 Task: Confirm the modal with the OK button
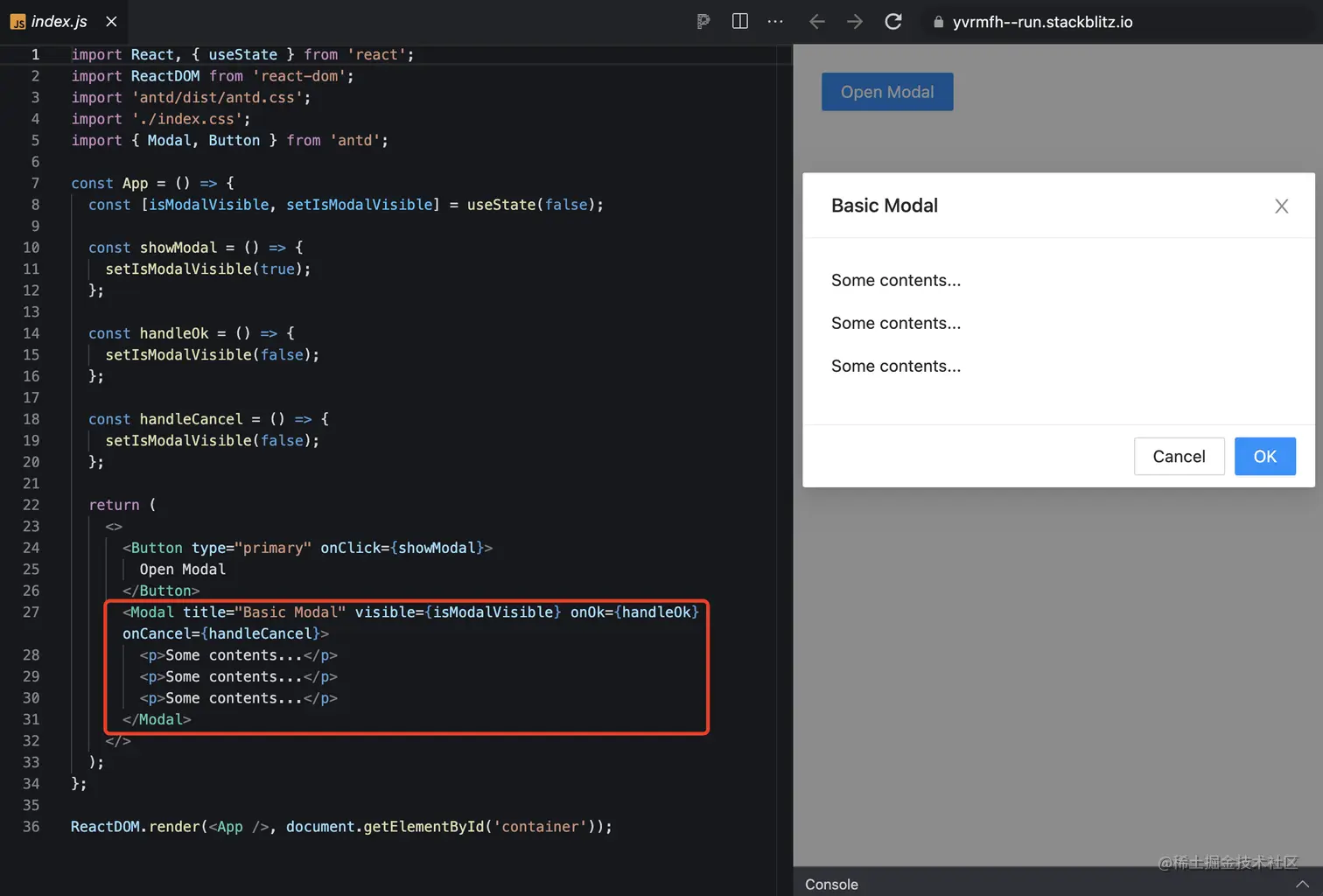click(x=1264, y=457)
